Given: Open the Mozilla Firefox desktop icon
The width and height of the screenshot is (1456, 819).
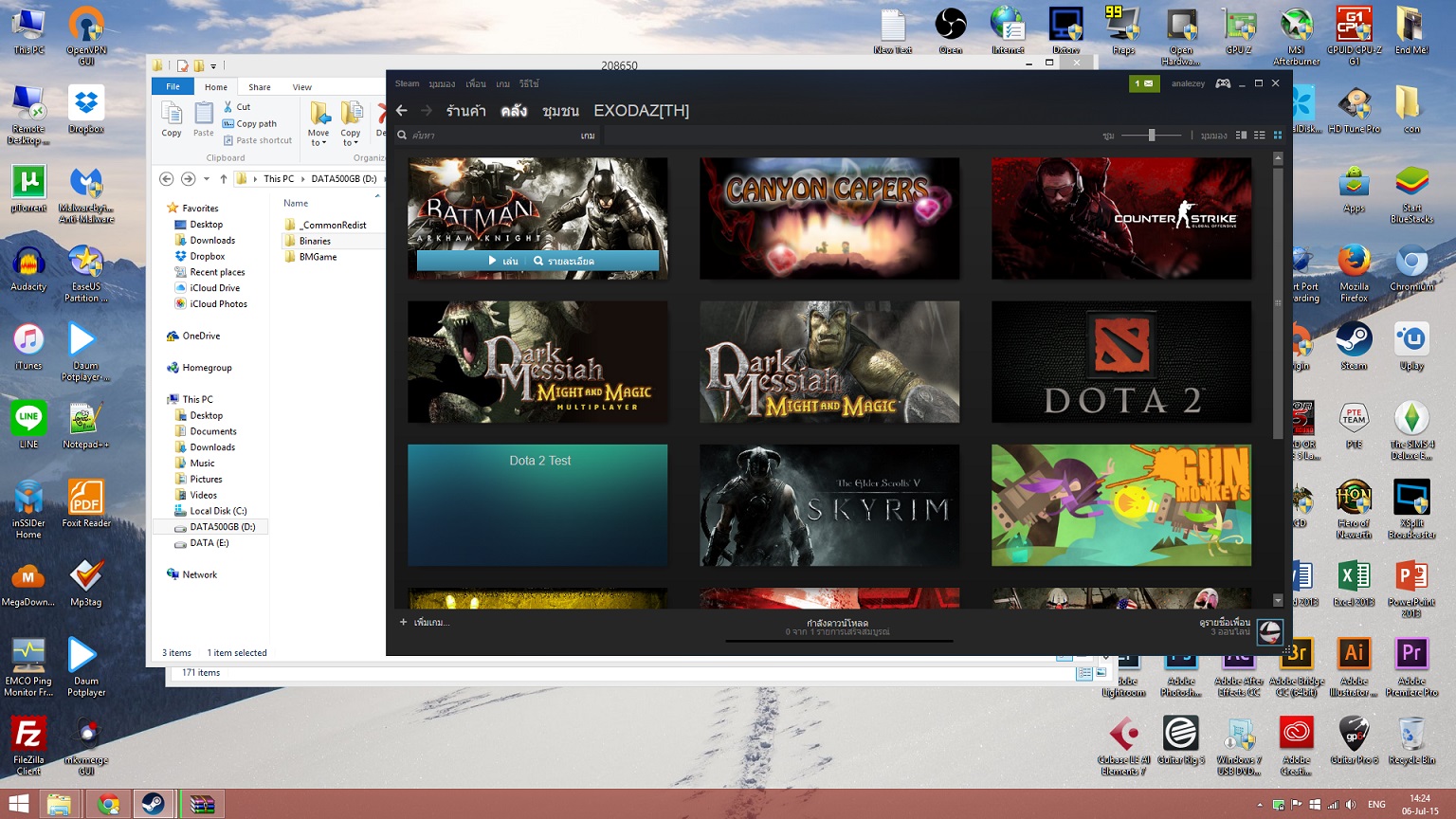Looking at the screenshot, I should point(1354,272).
